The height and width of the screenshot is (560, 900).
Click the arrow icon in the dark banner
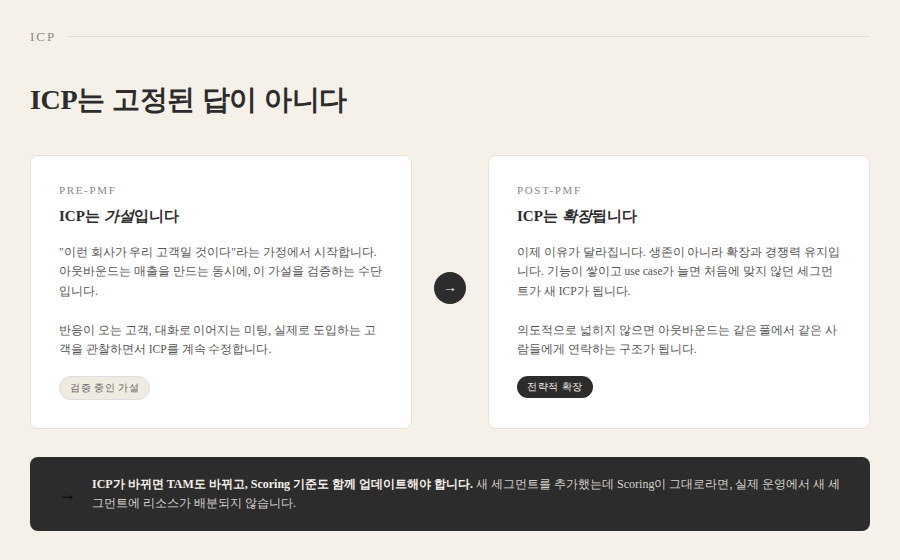point(67,496)
